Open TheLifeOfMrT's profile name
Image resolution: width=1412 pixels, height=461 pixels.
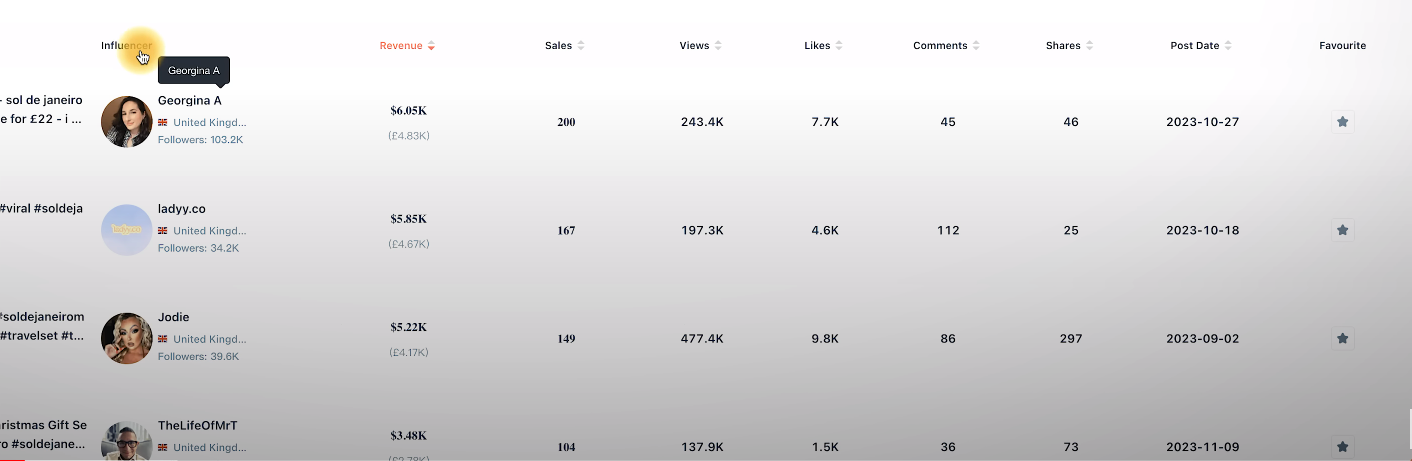click(x=198, y=425)
